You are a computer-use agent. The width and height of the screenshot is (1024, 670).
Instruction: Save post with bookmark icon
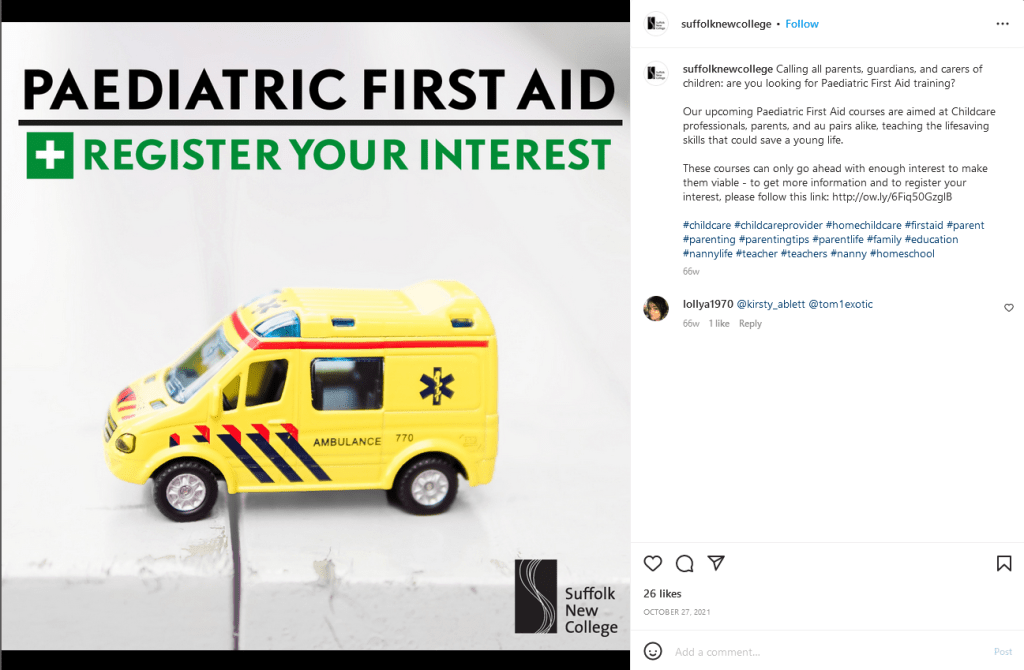(x=1004, y=563)
